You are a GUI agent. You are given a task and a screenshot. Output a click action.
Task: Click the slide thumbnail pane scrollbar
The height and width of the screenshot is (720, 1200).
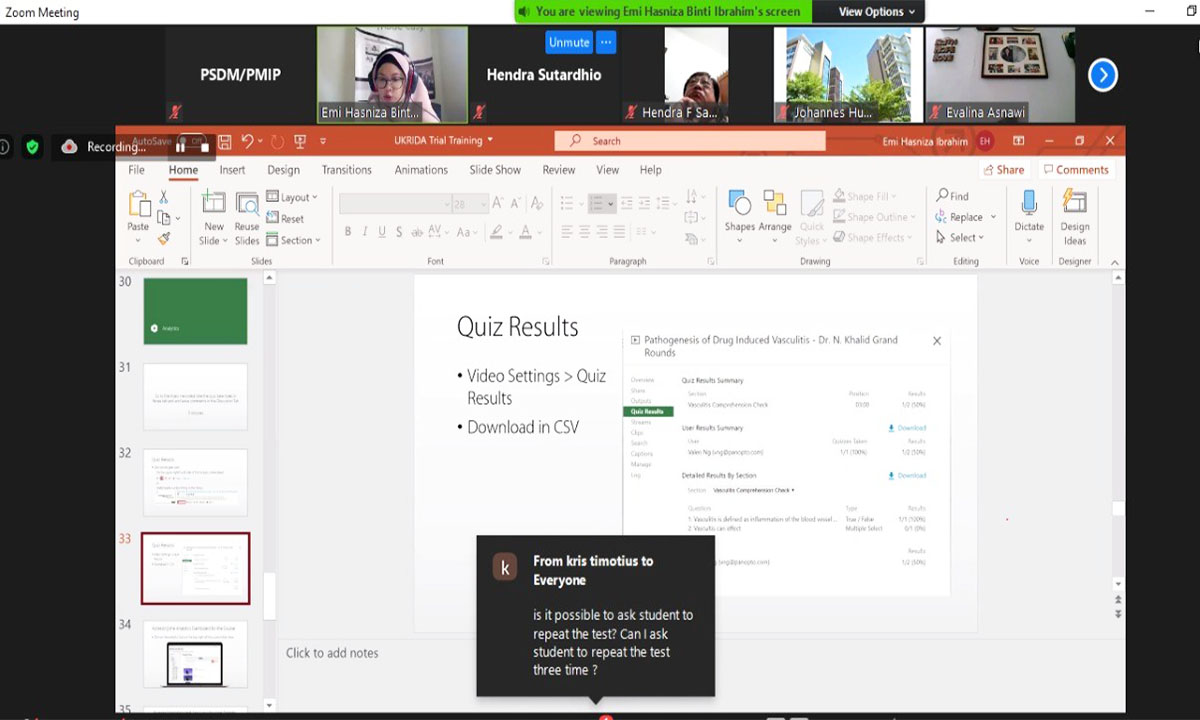(x=269, y=596)
